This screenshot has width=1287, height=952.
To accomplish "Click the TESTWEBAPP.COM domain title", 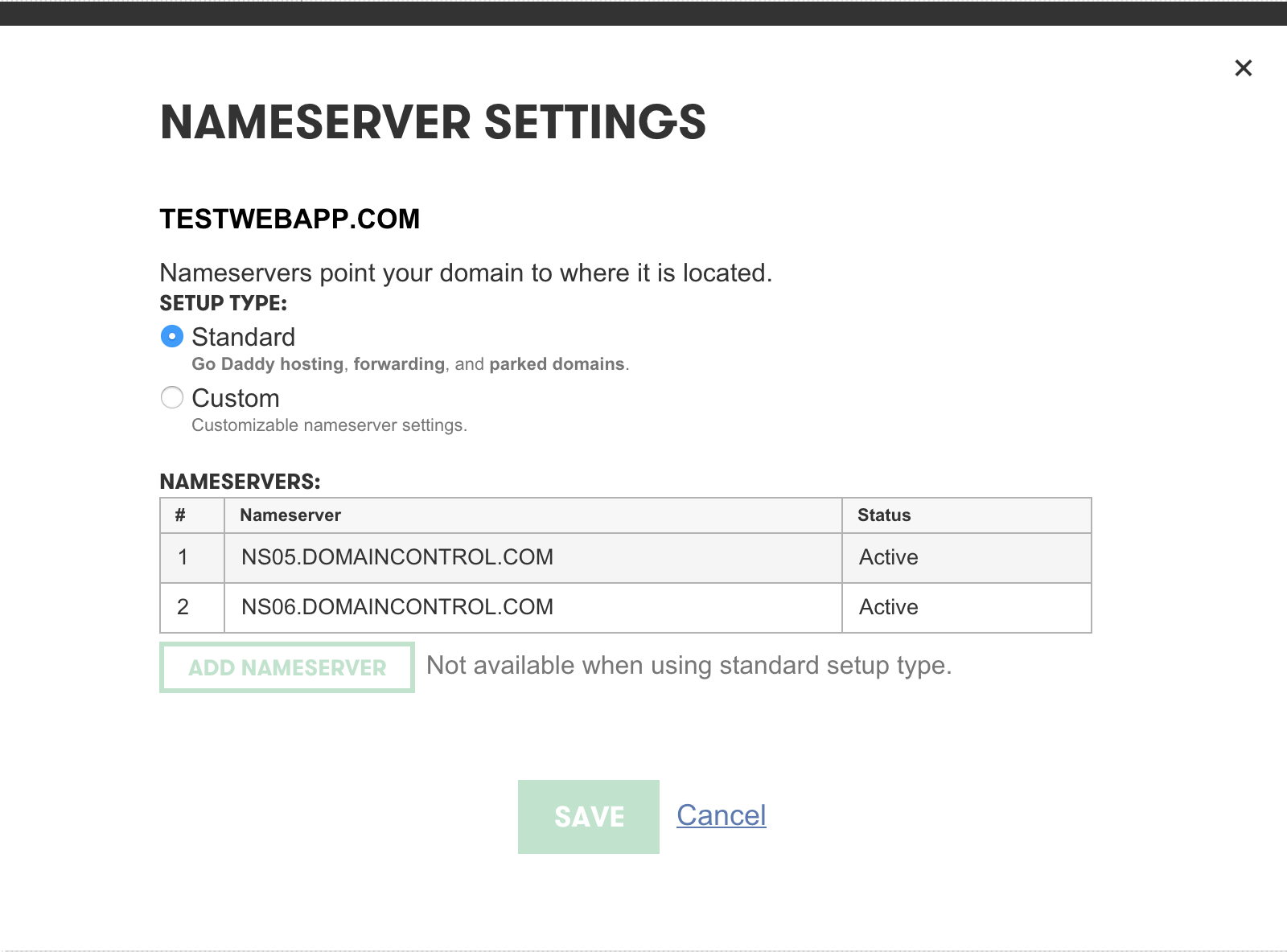I will (290, 219).
